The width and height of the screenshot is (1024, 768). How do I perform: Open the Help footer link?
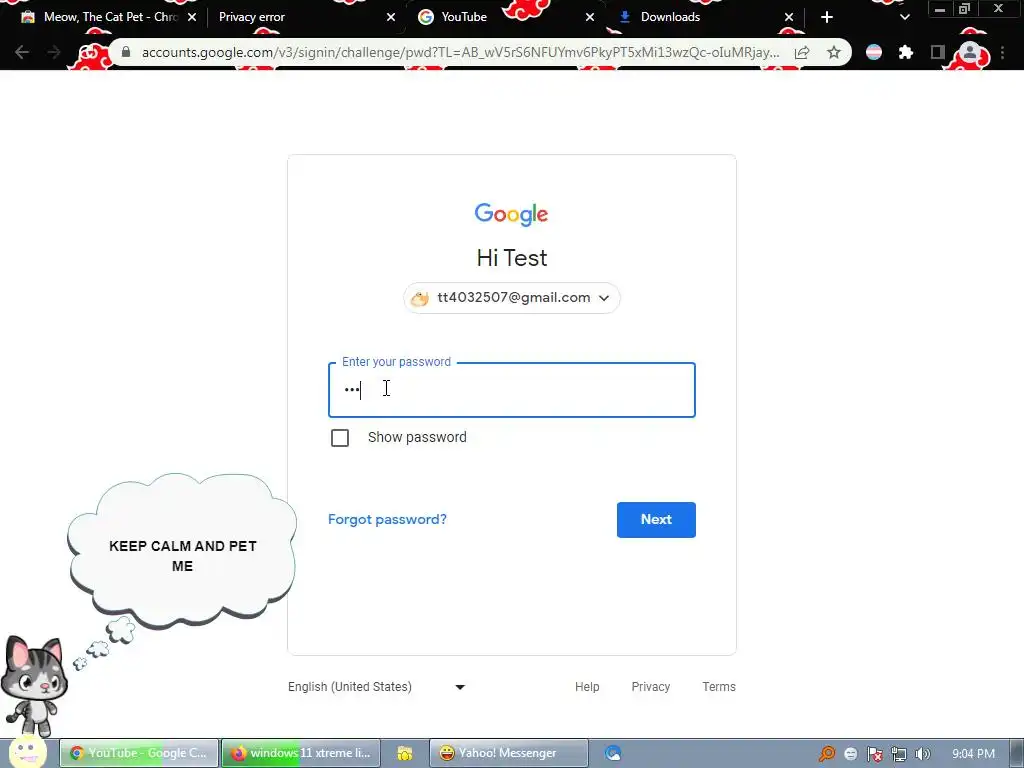click(x=586, y=686)
